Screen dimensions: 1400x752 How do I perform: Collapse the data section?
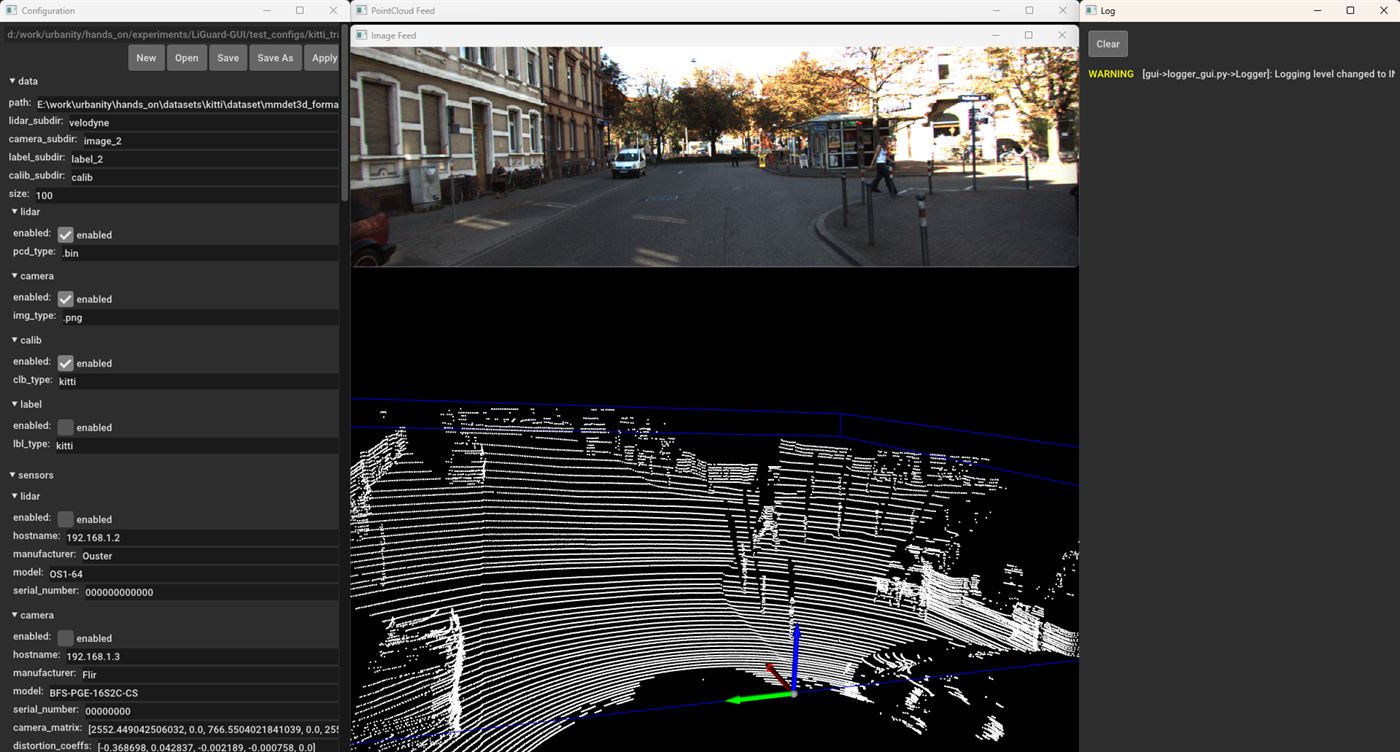[13, 81]
